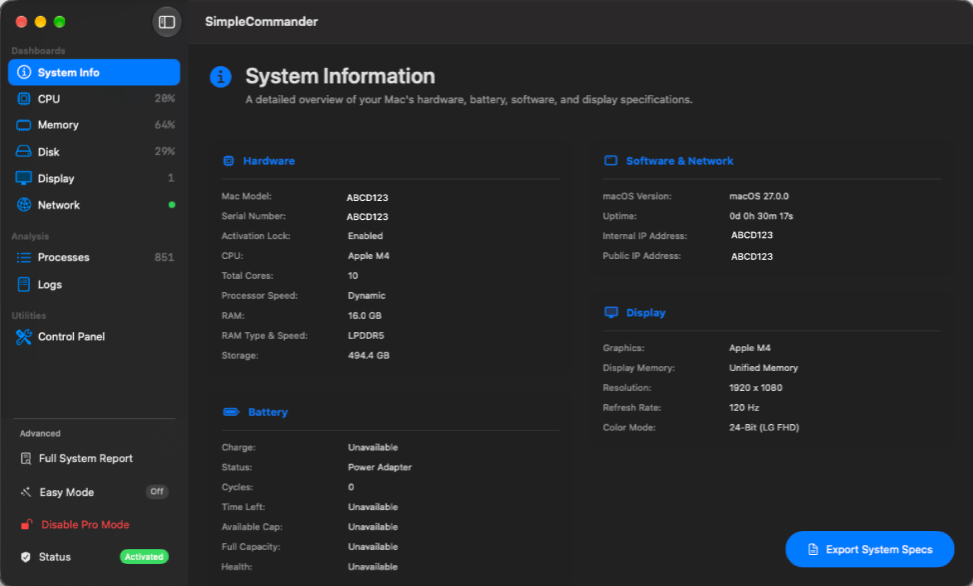Click the document icon on Export button

tap(813, 549)
